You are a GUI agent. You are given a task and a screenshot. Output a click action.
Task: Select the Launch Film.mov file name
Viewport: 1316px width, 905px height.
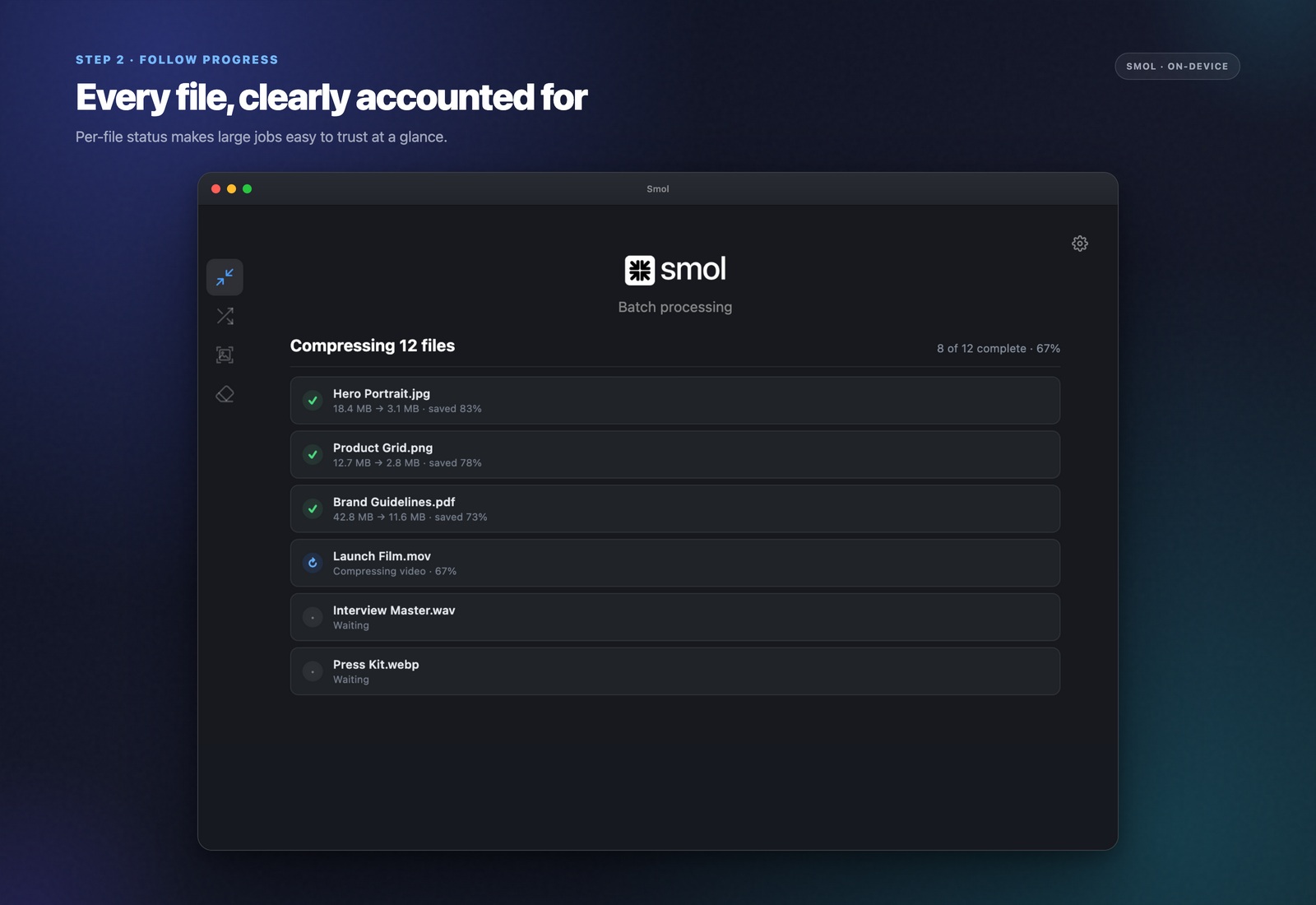(382, 556)
